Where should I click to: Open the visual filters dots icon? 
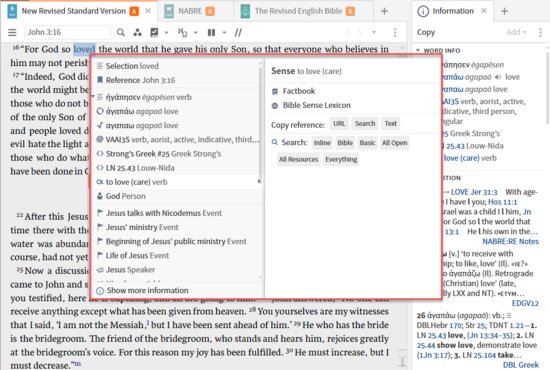tap(138, 33)
